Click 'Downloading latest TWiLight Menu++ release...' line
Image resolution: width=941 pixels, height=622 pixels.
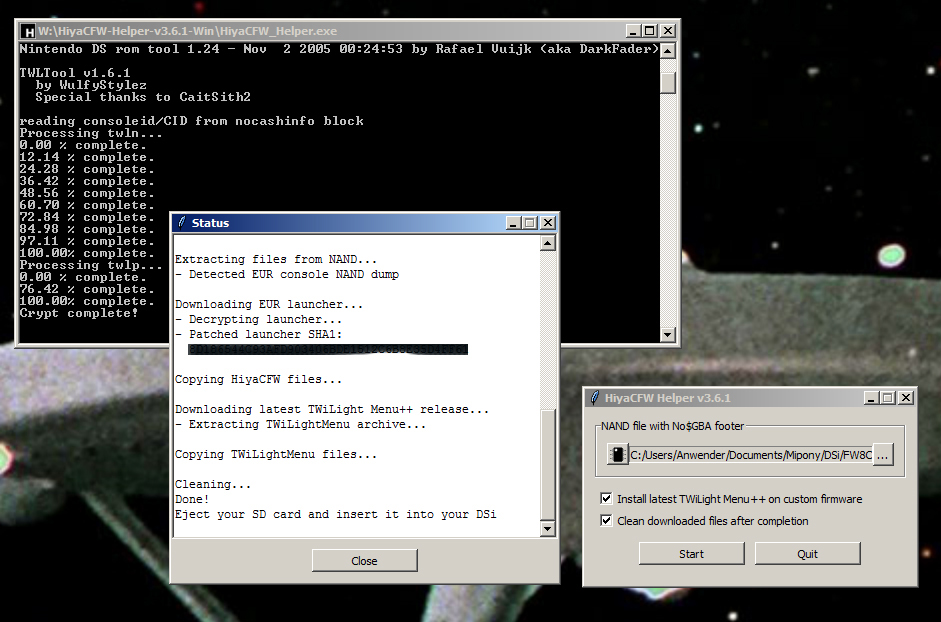(332, 409)
